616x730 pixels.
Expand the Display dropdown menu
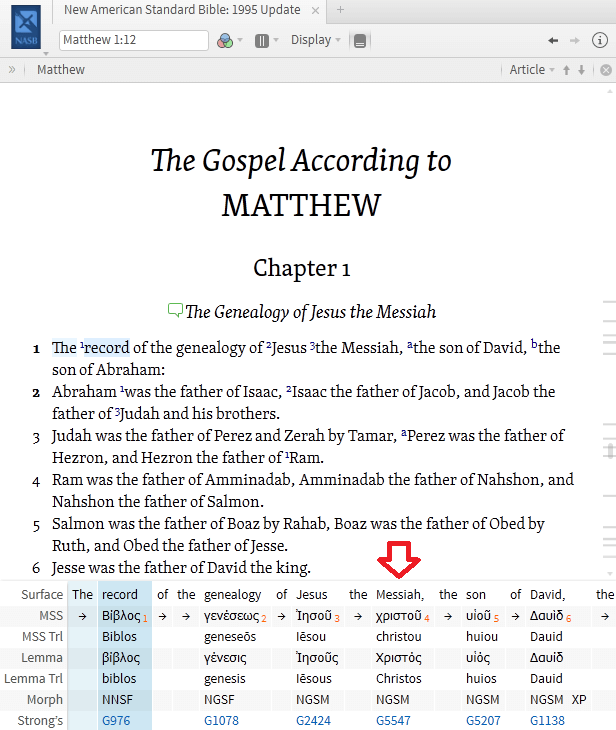tap(315, 41)
